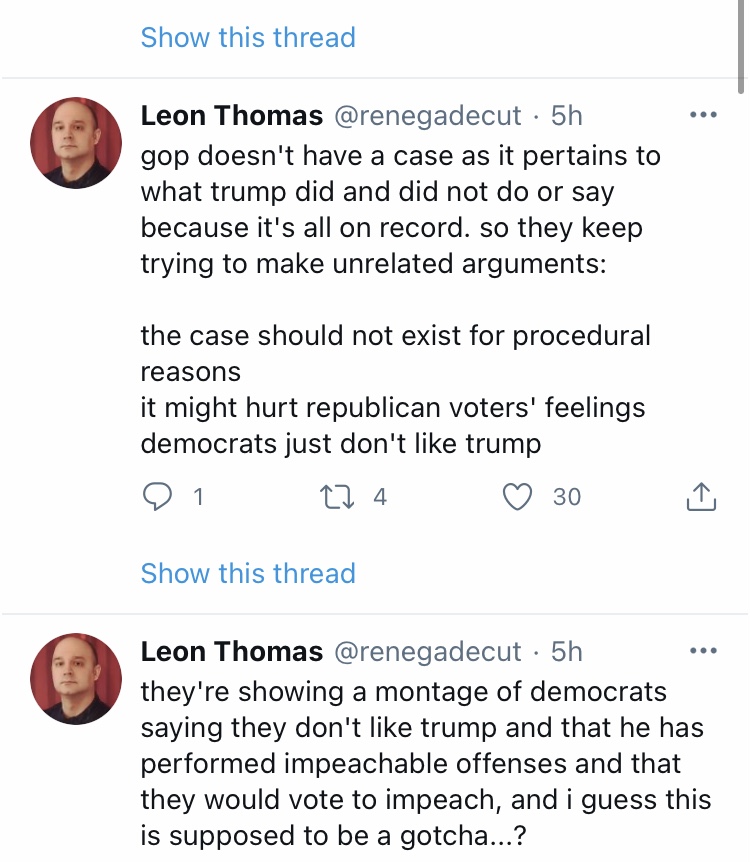Viewport: 750px width, 862px height.
Task: Open the montage of democrats tweet text
Action: coord(426,764)
